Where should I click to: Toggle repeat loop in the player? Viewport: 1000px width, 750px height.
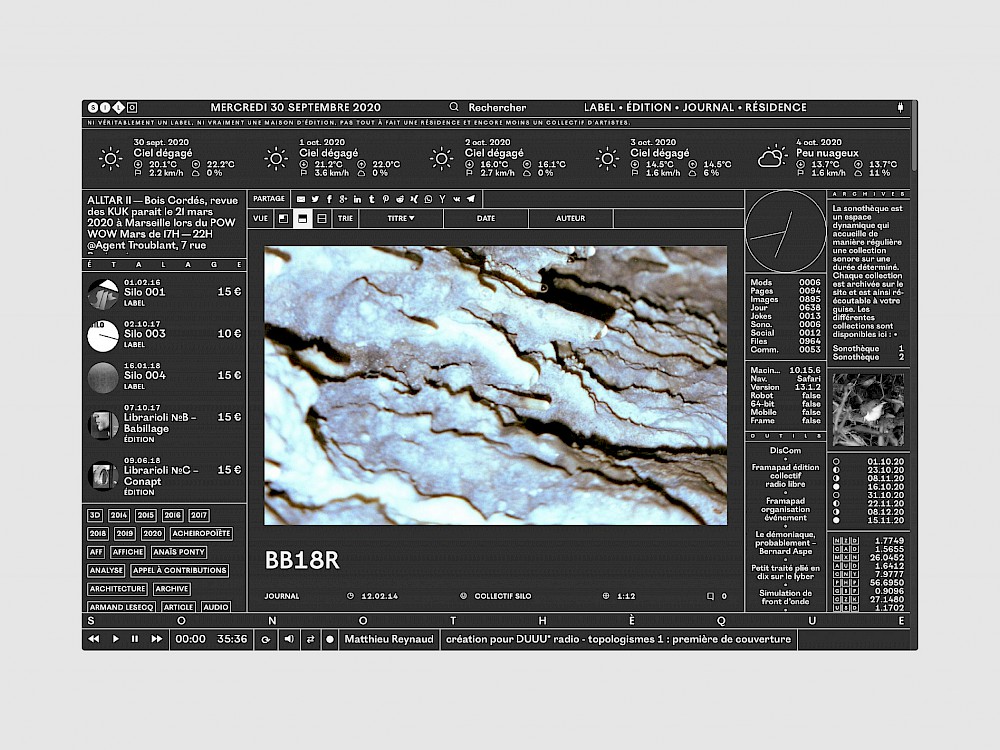coord(266,639)
